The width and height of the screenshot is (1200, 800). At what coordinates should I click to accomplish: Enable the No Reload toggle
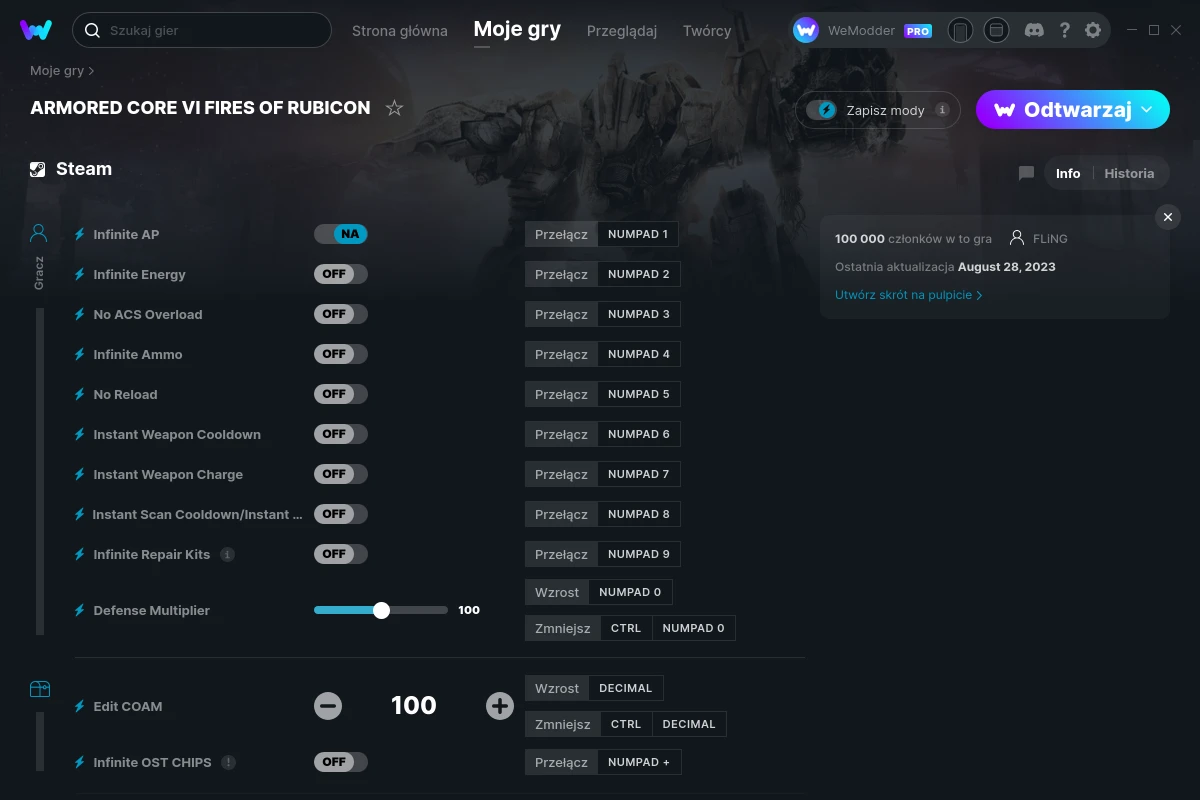click(x=341, y=394)
